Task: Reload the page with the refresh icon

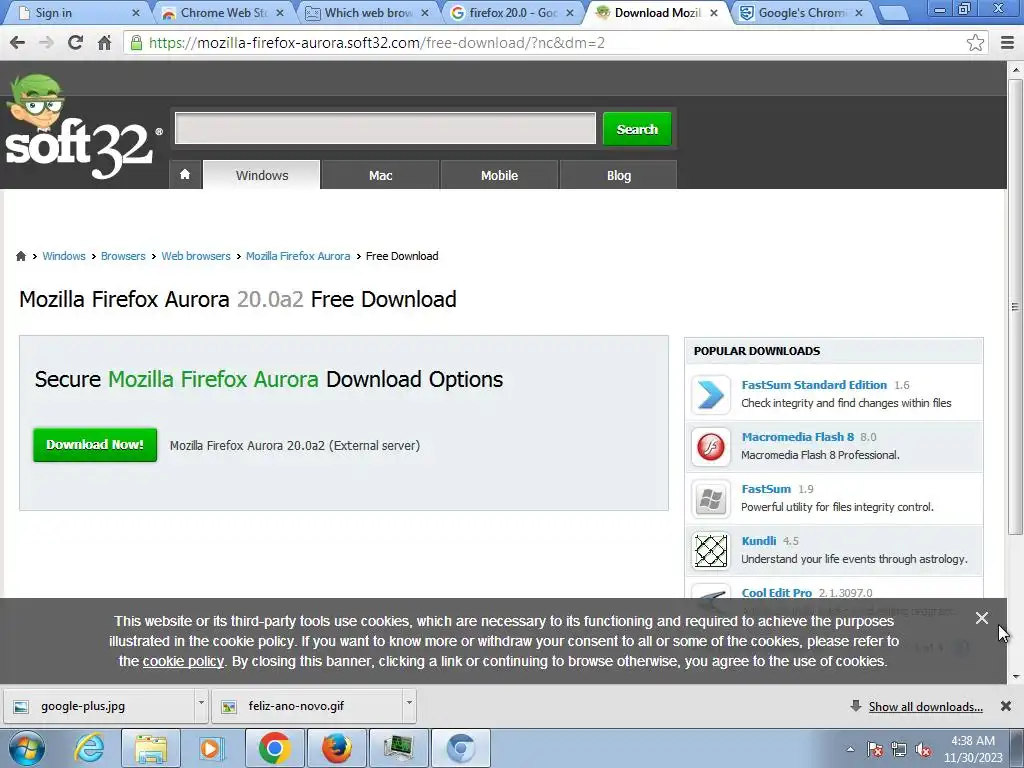Action: (x=75, y=43)
